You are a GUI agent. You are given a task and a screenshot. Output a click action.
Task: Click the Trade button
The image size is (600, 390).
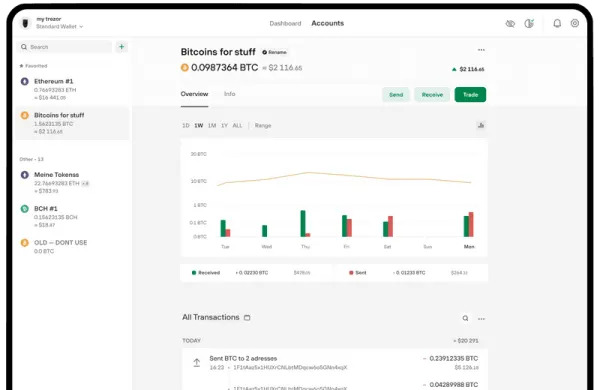470,95
